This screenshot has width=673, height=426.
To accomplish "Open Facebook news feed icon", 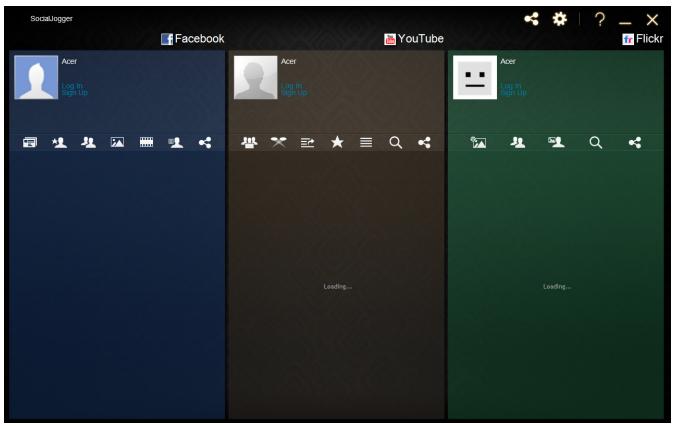I will click(30, 142).
